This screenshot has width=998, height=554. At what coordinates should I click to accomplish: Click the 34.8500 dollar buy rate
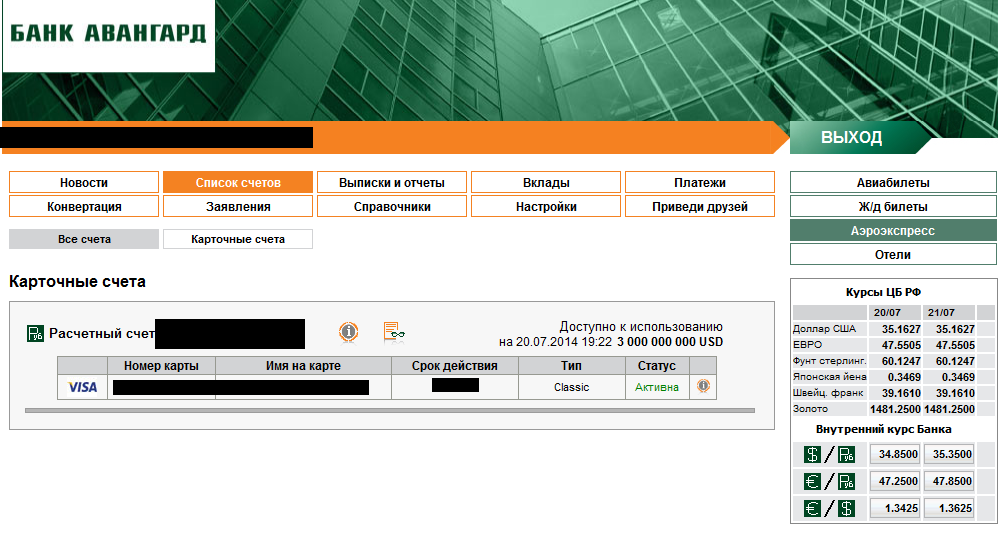coord(895,455)
